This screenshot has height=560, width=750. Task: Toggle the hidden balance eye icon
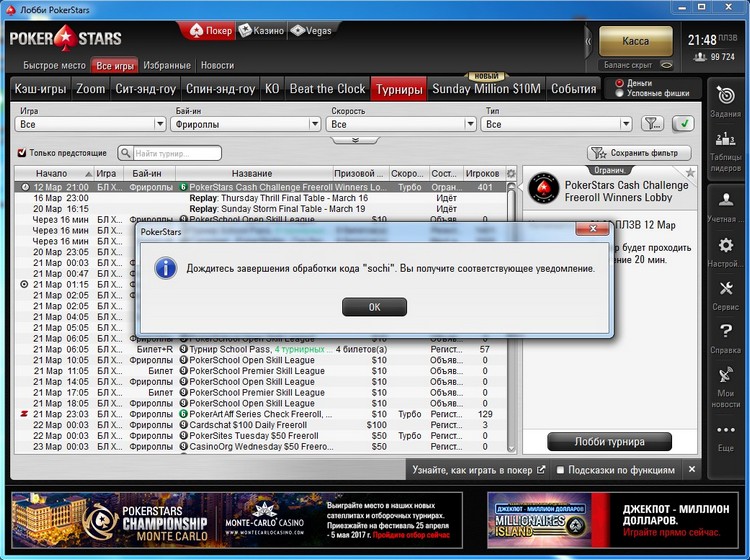(x=666, y=65)
